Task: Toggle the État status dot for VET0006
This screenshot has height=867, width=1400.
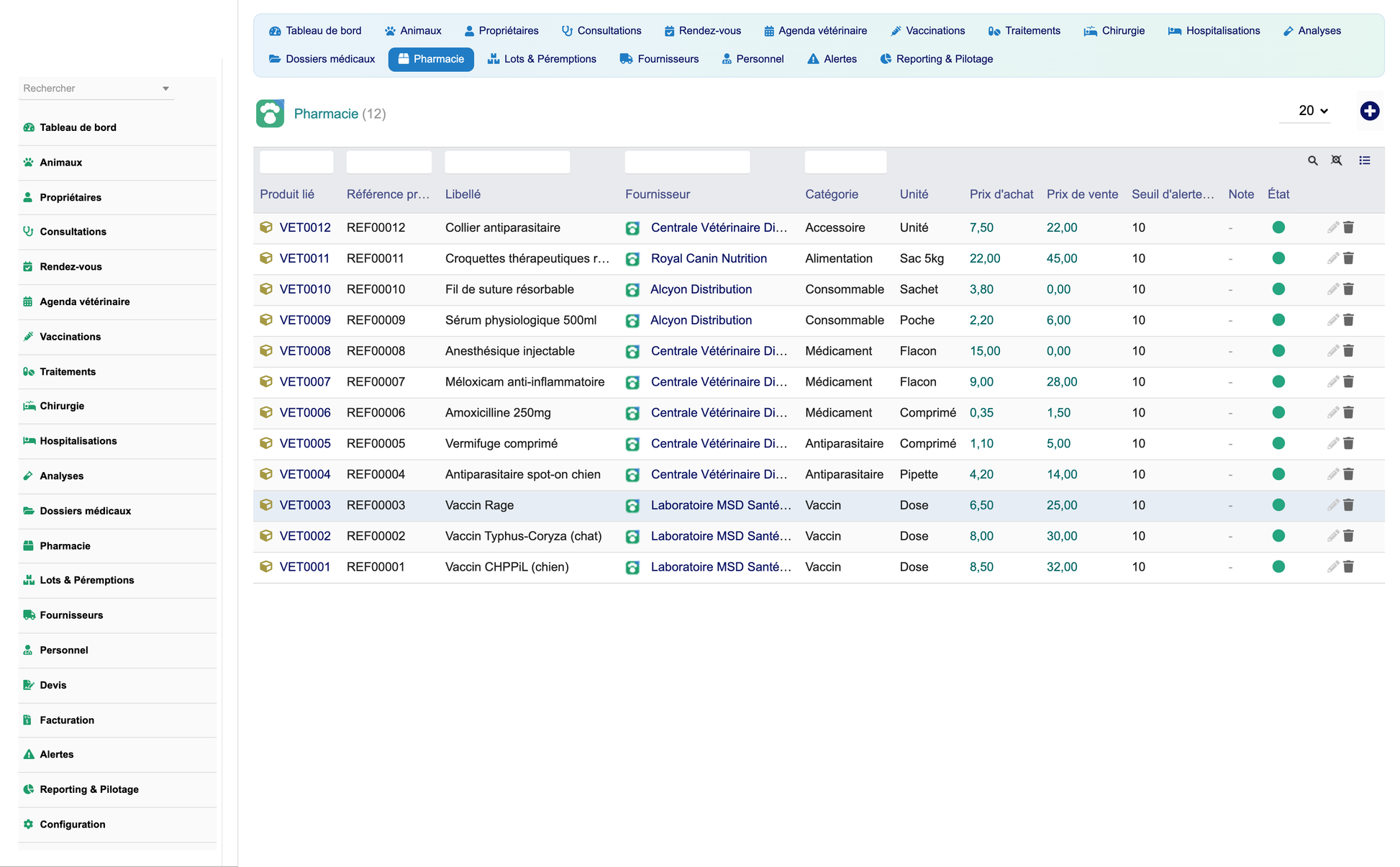Action: pos(1278,413)
